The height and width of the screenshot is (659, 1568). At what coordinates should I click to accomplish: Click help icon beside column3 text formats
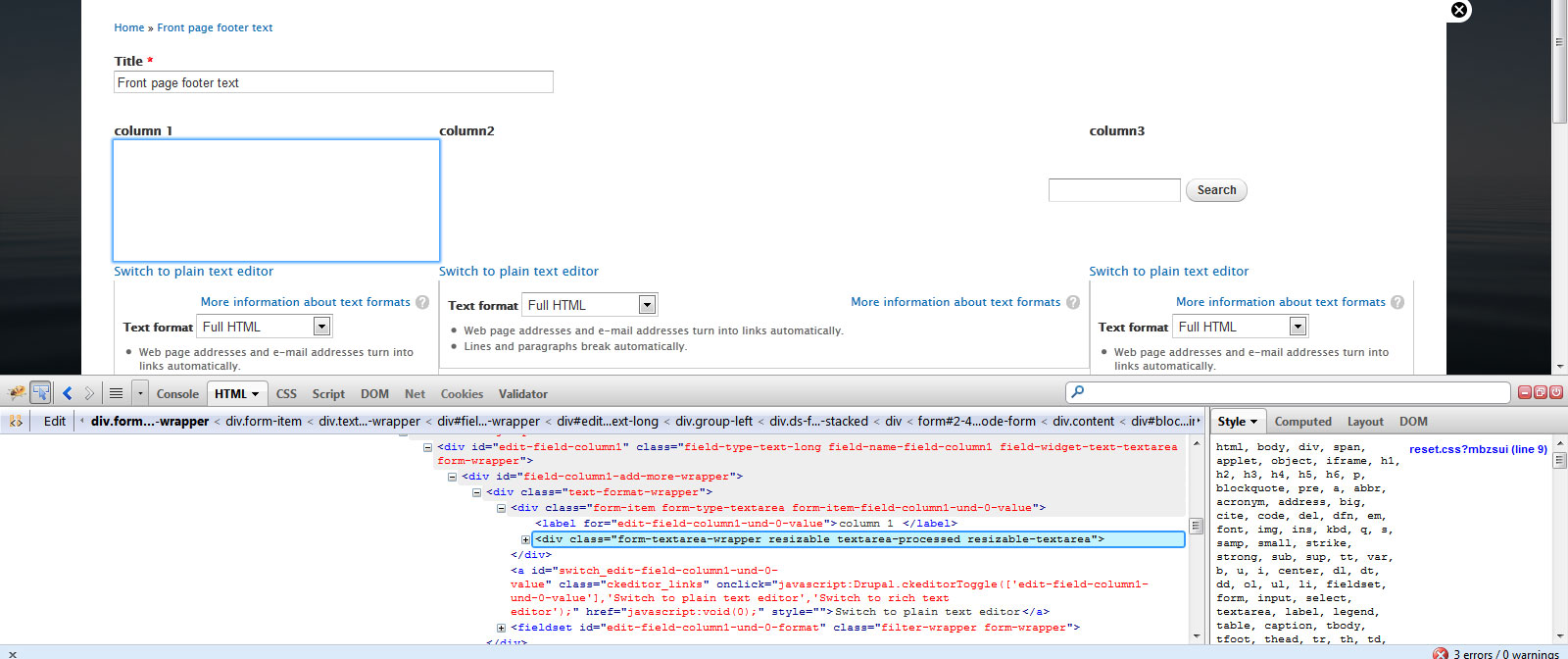pyautogui.click(x=1397, y=302)
